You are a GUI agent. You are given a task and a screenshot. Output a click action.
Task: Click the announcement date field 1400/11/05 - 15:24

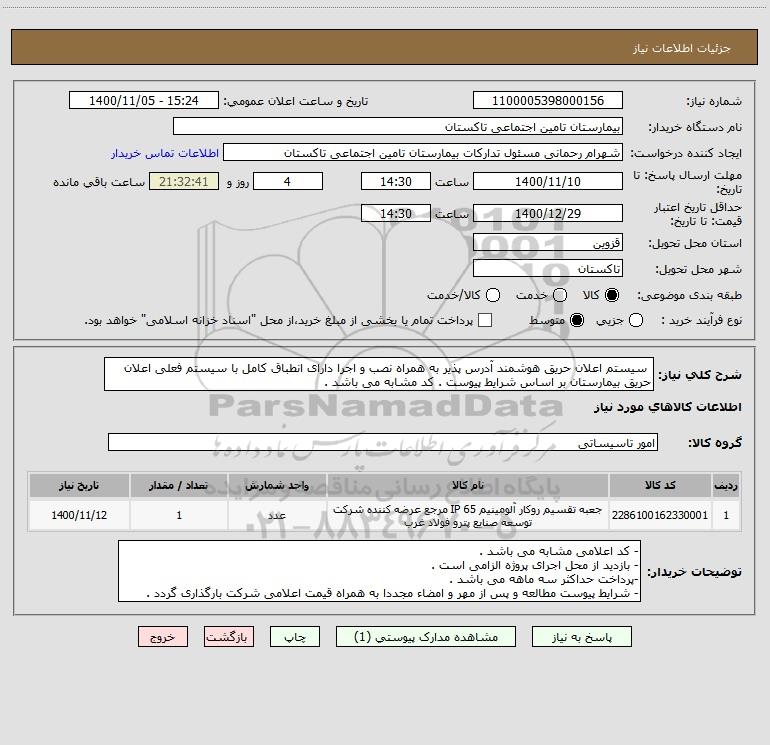tap(144, 101)
